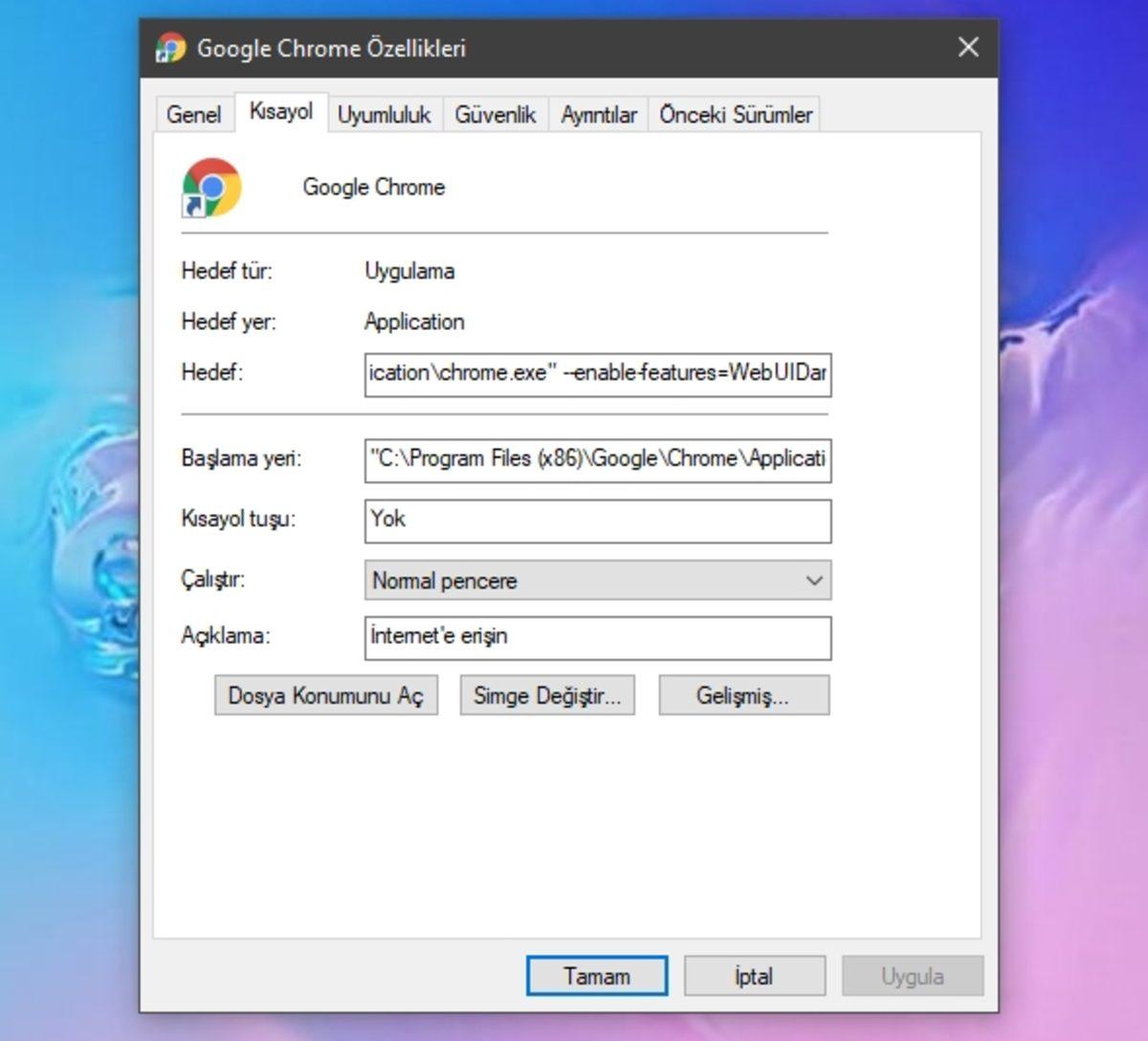Viewport: 1148px width, 1041px height.
Task: Switch to Önceki Sürümler tab
Action: pos(736,114)
